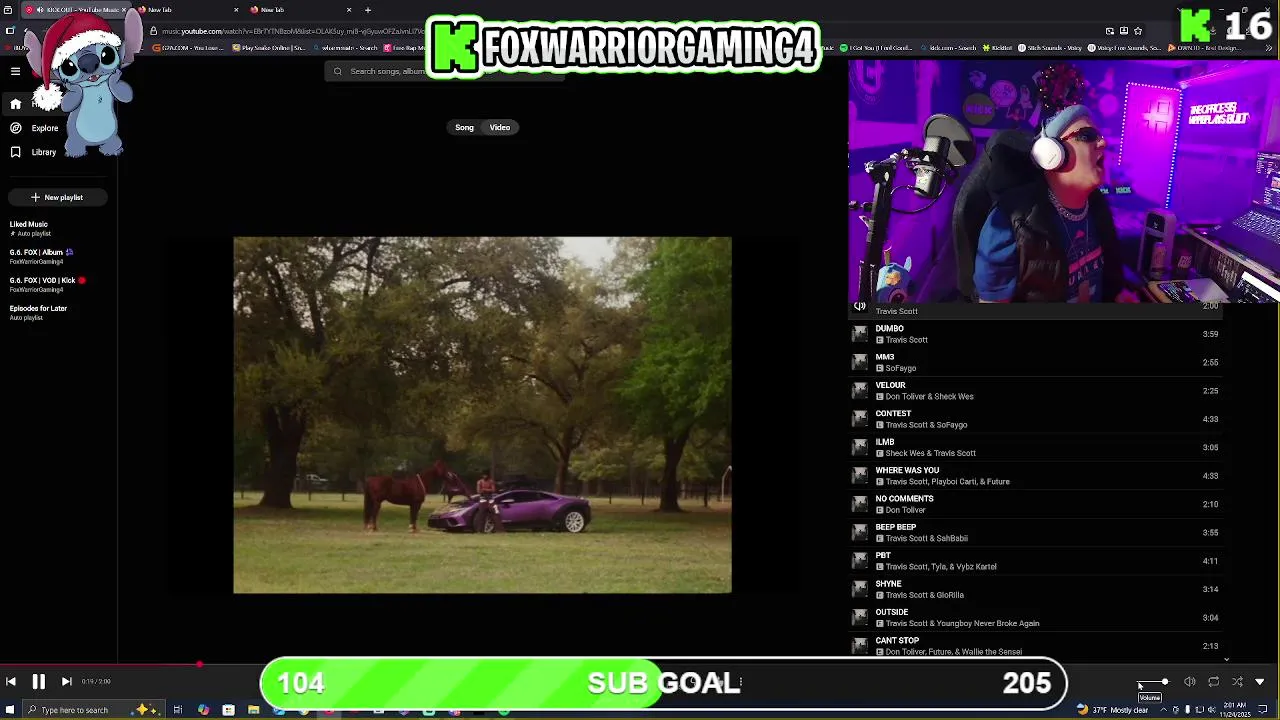Click artist SoFaygo under MM3
This screenshot has width=1280, height=720.
(901, 368)
